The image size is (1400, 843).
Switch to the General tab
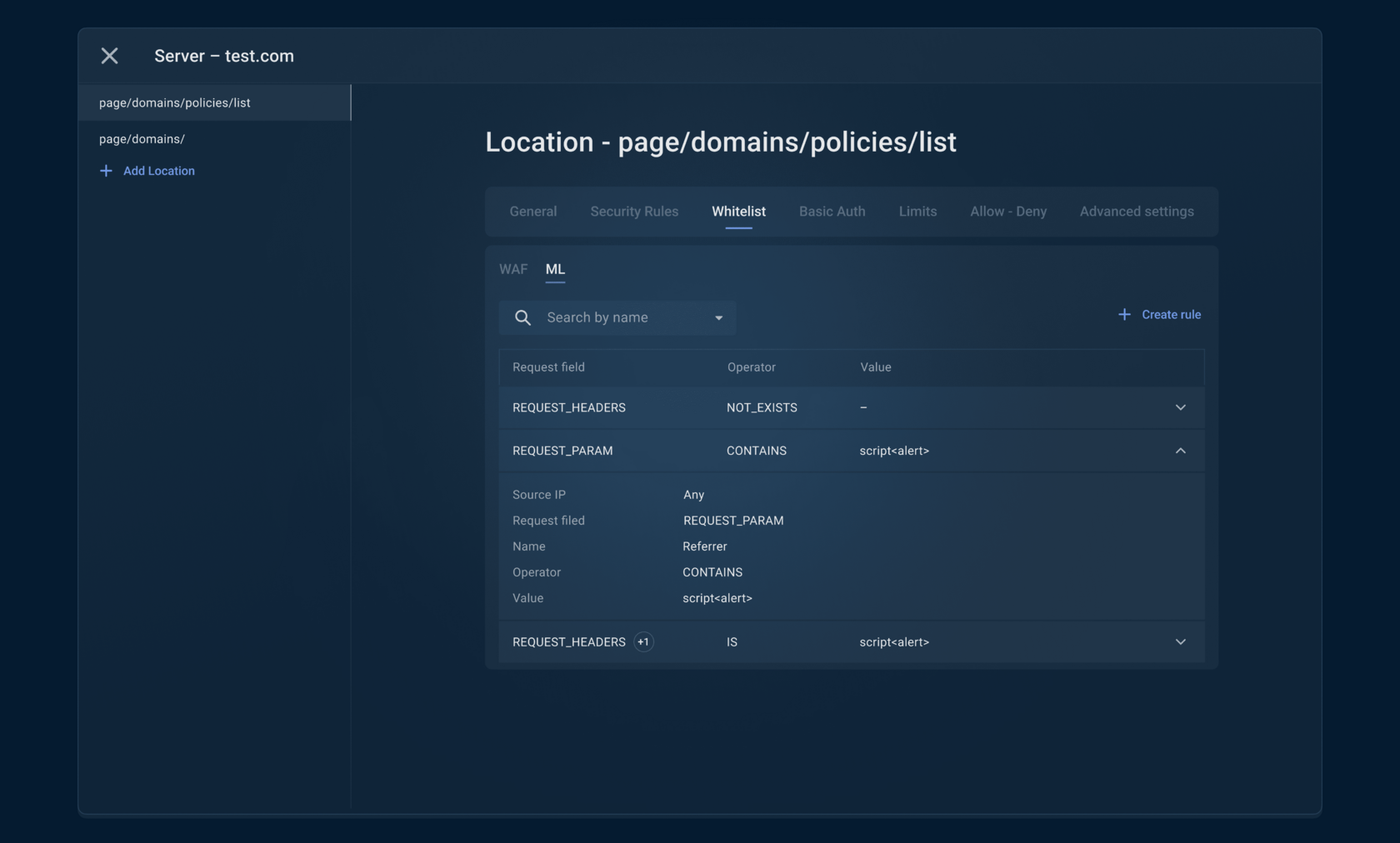click(533, 212)
